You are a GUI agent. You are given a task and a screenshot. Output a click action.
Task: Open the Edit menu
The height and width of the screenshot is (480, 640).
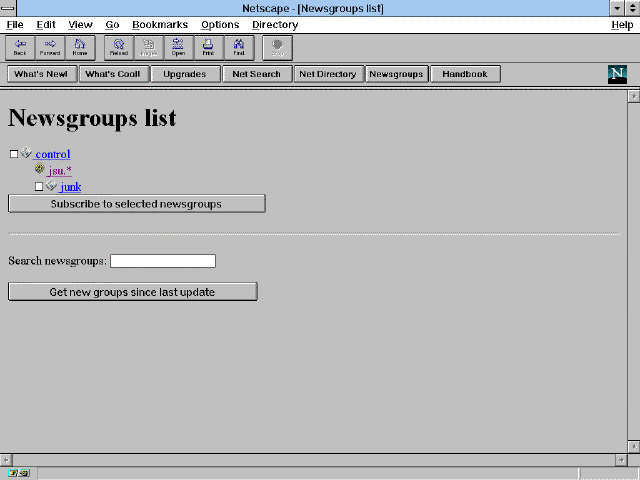[x=46, y=25]
